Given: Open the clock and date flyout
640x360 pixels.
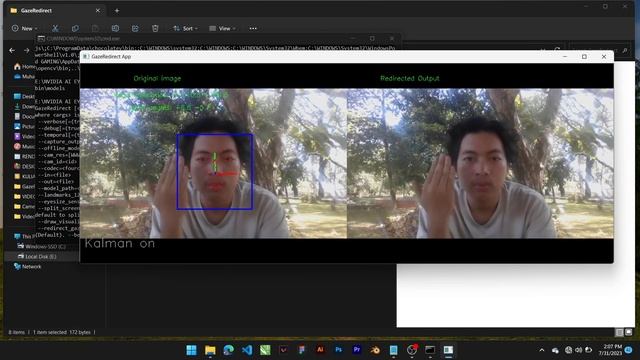Looking at the screenshot, I should click(x=610, y=350).
